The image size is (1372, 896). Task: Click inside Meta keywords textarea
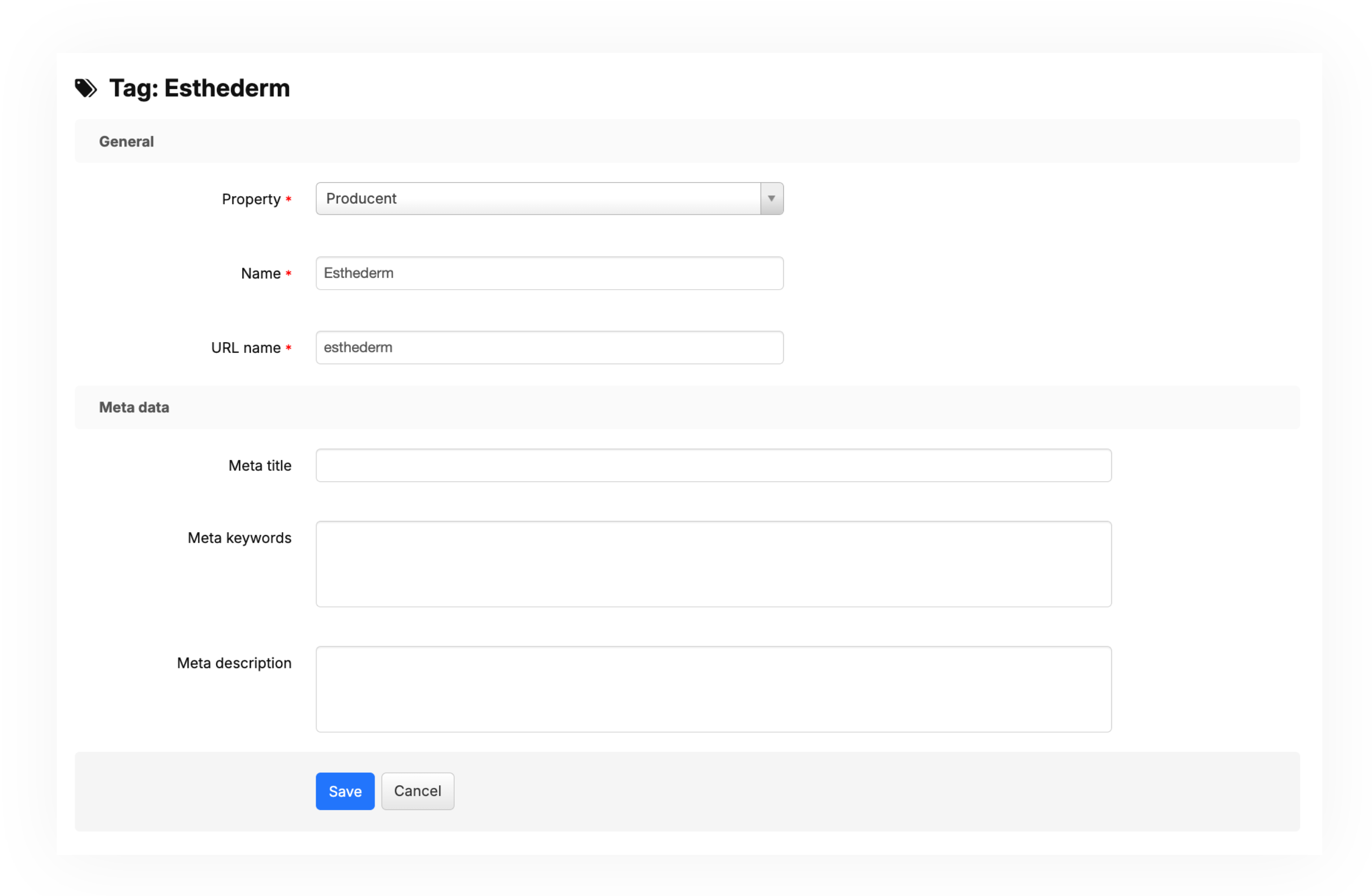coord(713,564)
